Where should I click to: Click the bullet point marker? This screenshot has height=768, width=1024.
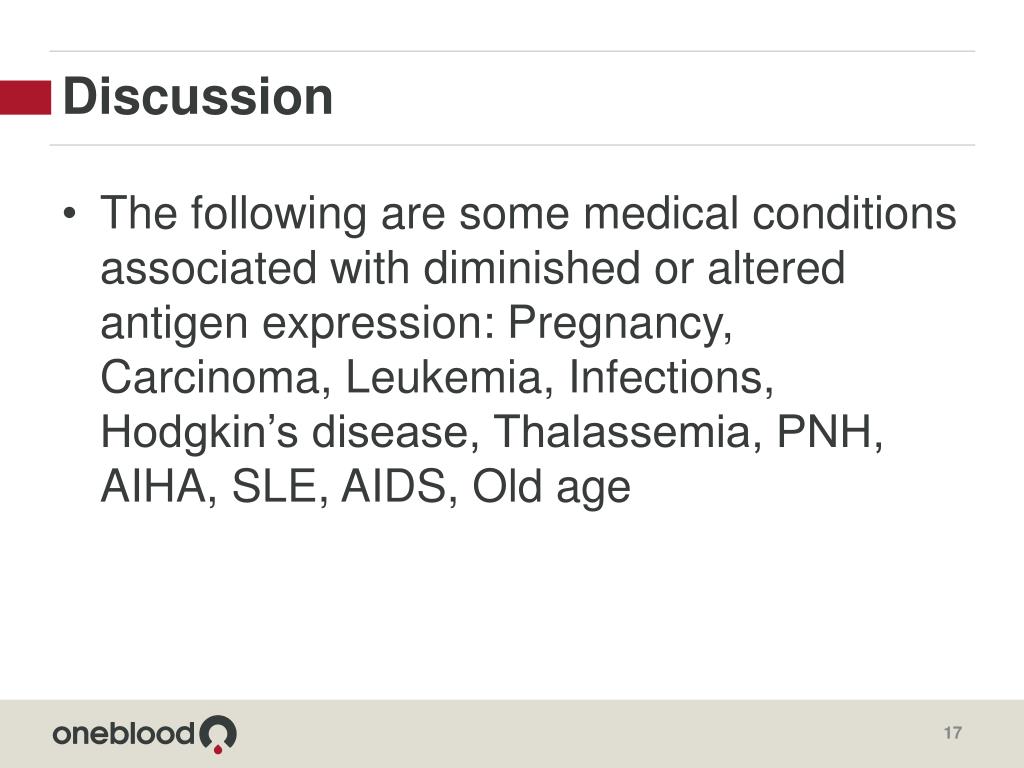[70, 214]
